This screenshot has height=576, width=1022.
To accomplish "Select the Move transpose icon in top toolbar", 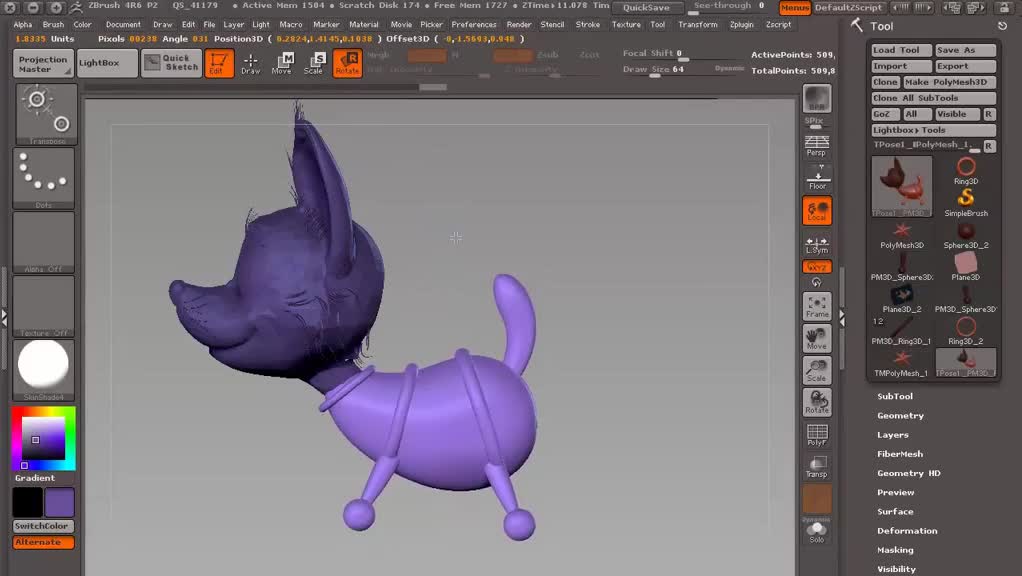I will [282, 63].
